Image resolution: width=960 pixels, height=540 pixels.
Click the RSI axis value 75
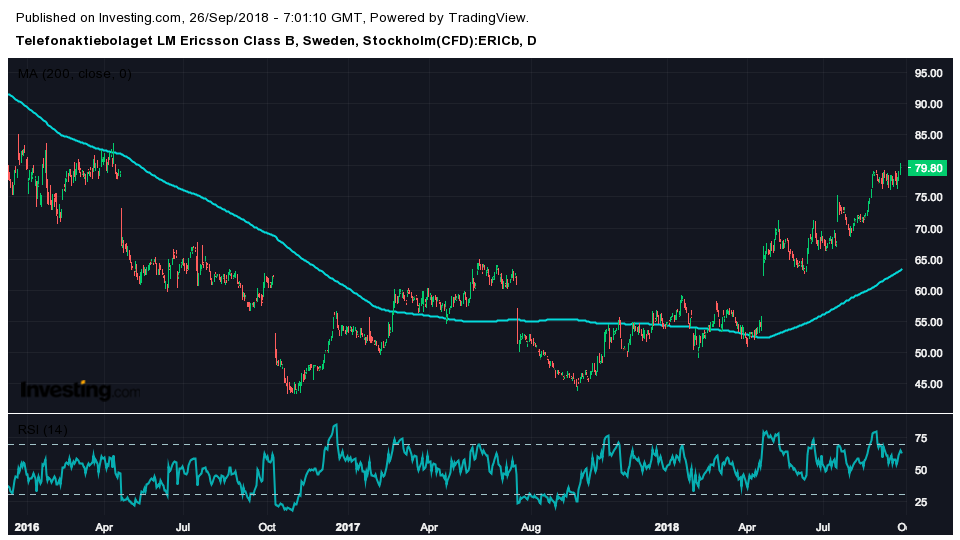921,439
